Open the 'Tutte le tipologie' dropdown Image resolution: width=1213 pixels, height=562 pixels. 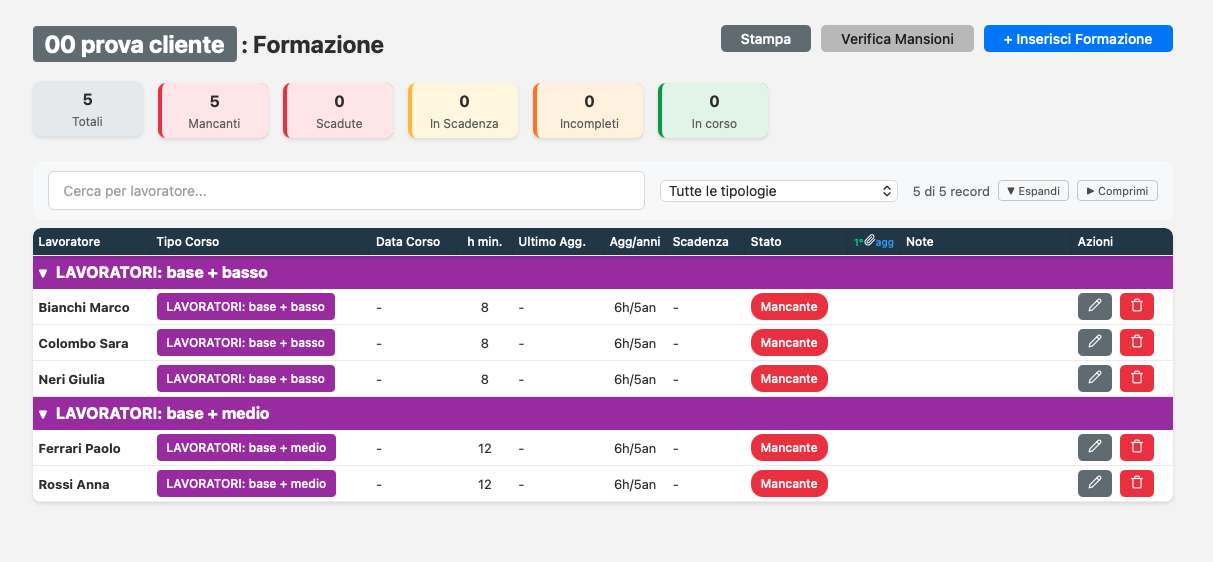pos(779,191)
